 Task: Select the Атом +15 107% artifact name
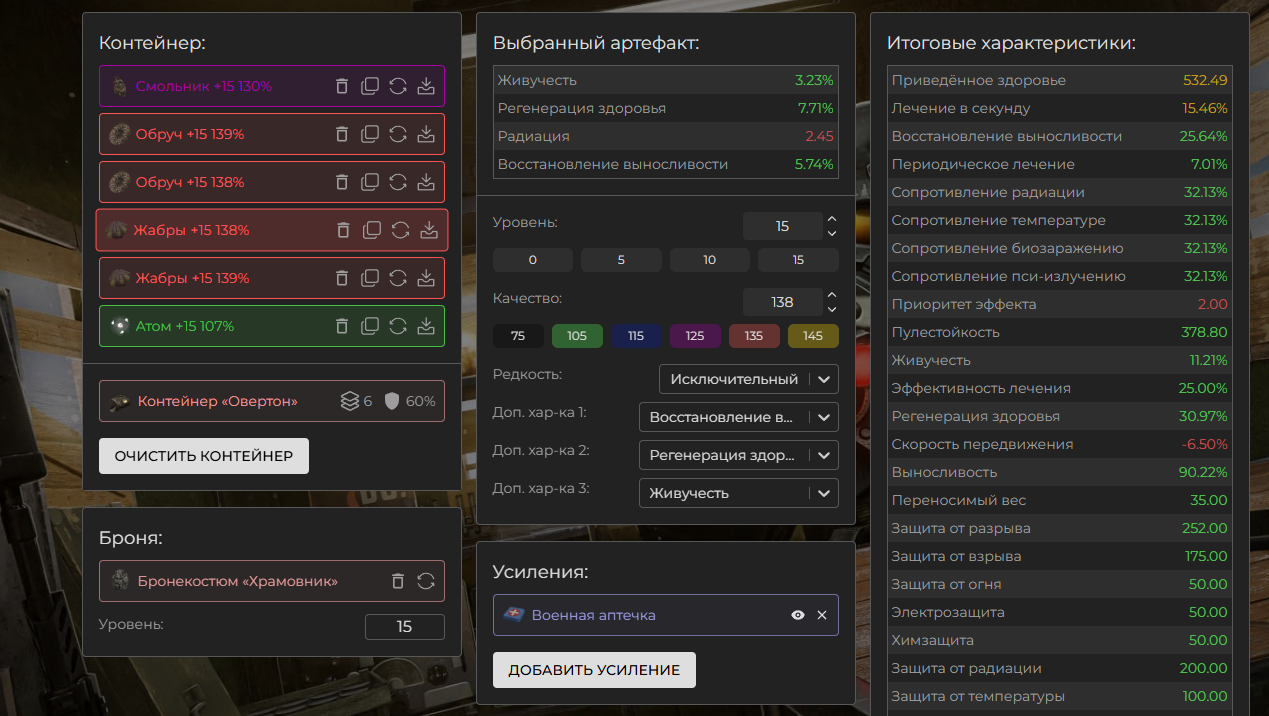pyautogui.click(x=185, y=326)
